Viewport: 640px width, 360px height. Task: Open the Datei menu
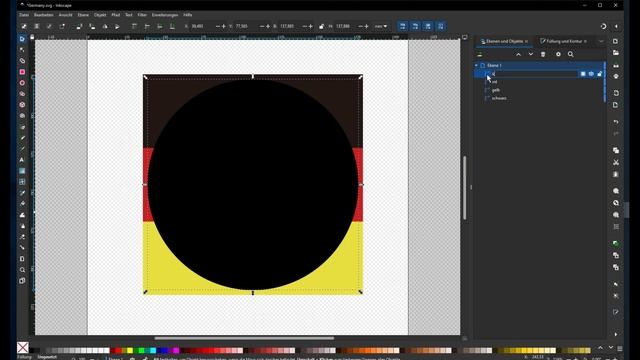[x=24, y=15]
